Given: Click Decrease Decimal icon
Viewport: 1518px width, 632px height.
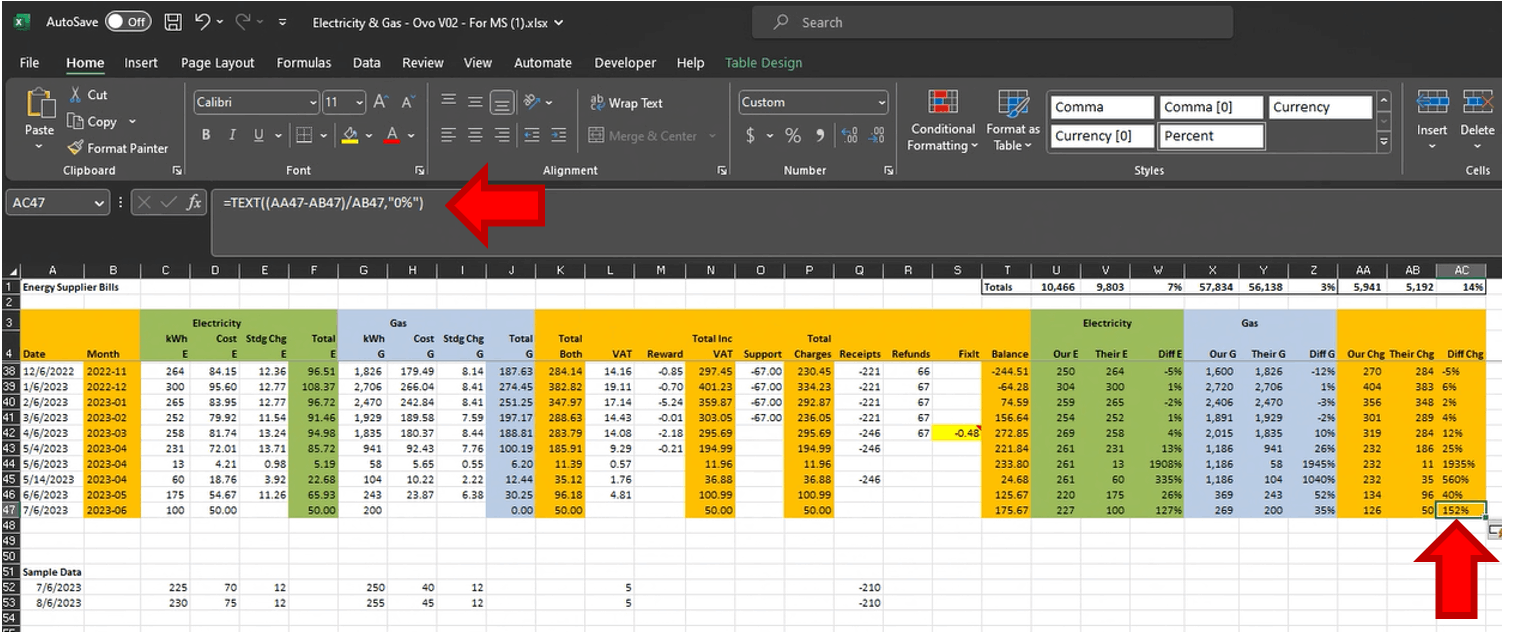Looking at the screenshot, I should [876, 135].
